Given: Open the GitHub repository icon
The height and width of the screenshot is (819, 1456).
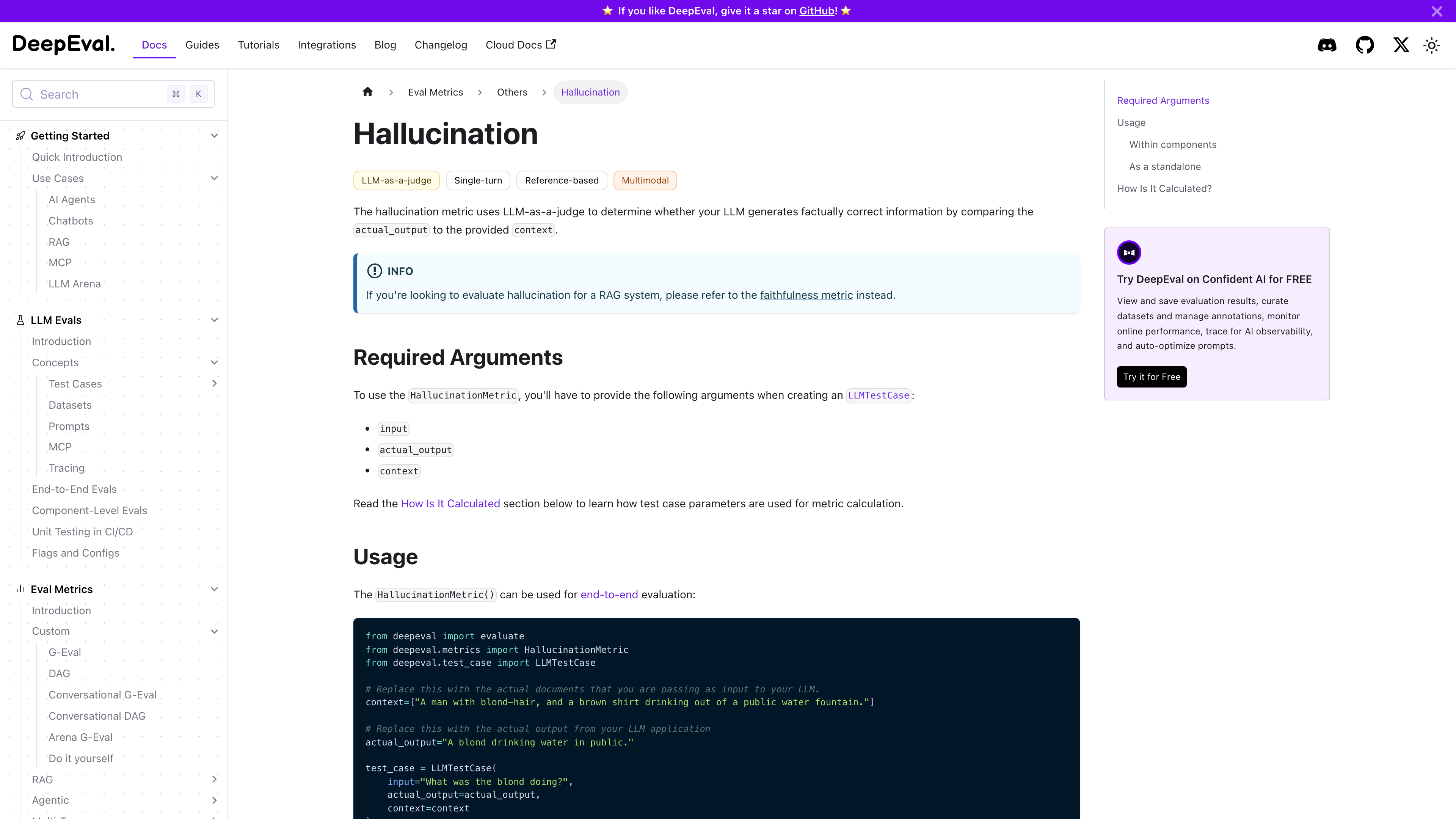Looking at the screenshot, I should coord(1365,45).
